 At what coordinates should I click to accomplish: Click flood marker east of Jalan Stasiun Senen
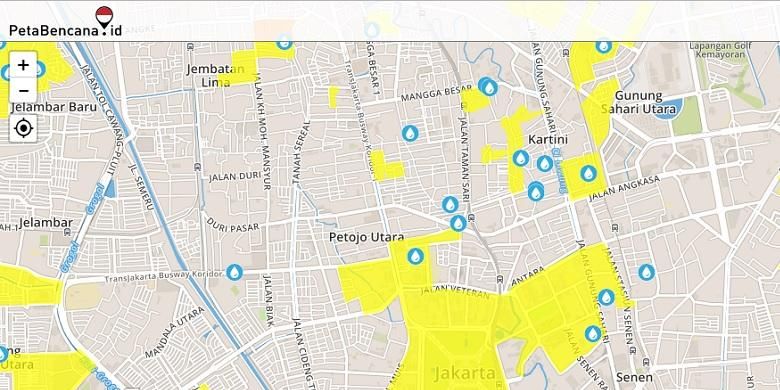[x=647, y=272]
